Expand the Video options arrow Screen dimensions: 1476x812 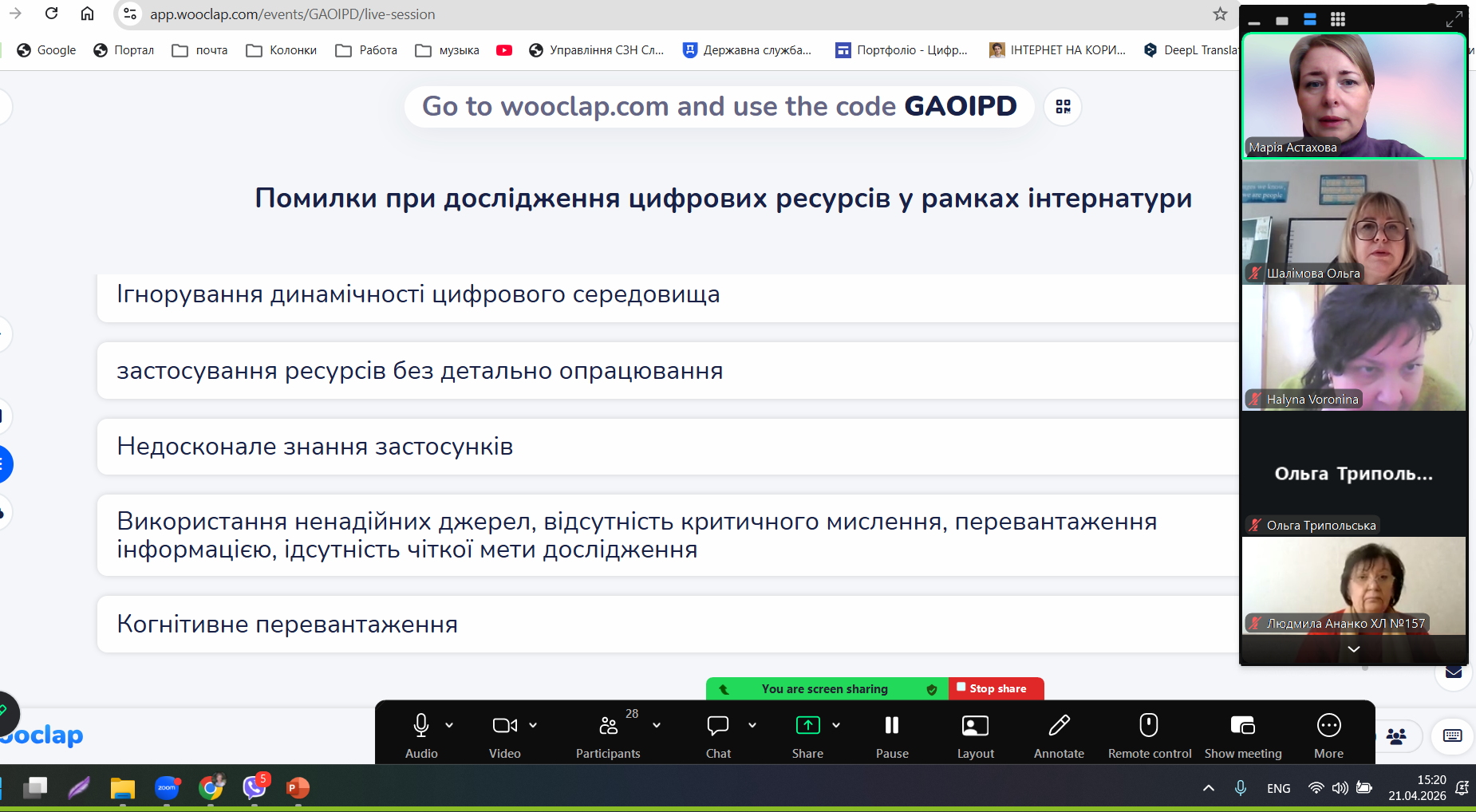533,725
